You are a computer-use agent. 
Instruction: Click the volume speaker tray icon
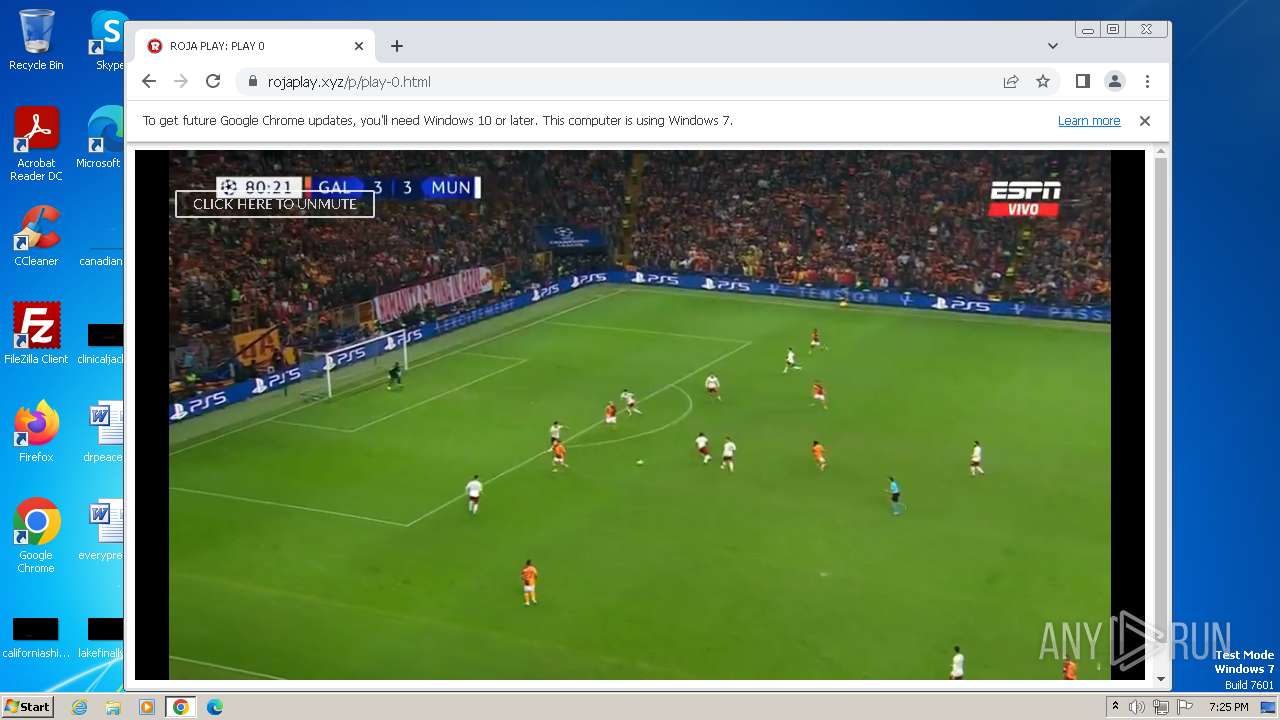click(1137, 707)
